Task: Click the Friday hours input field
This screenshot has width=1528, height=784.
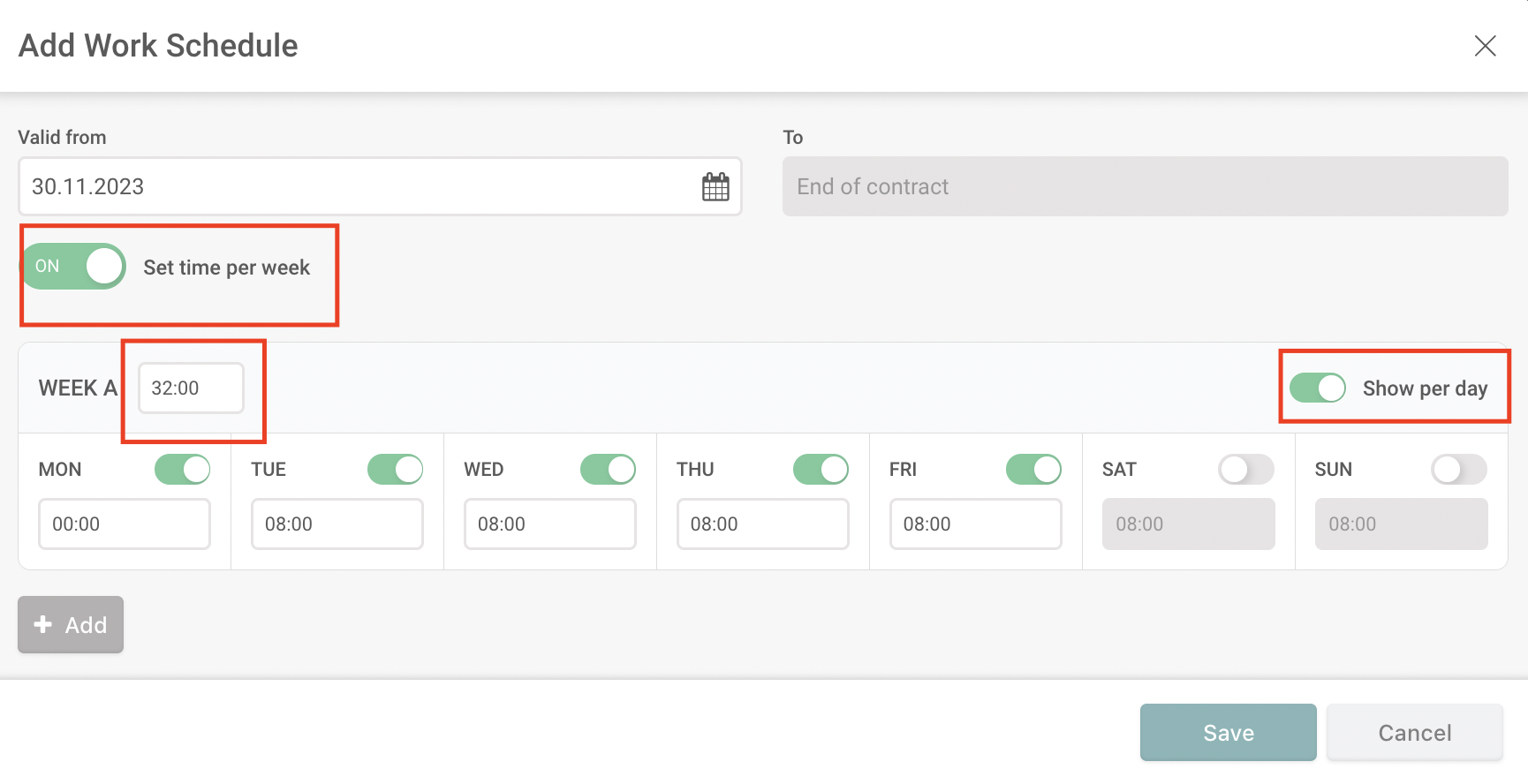Action: 976,524
